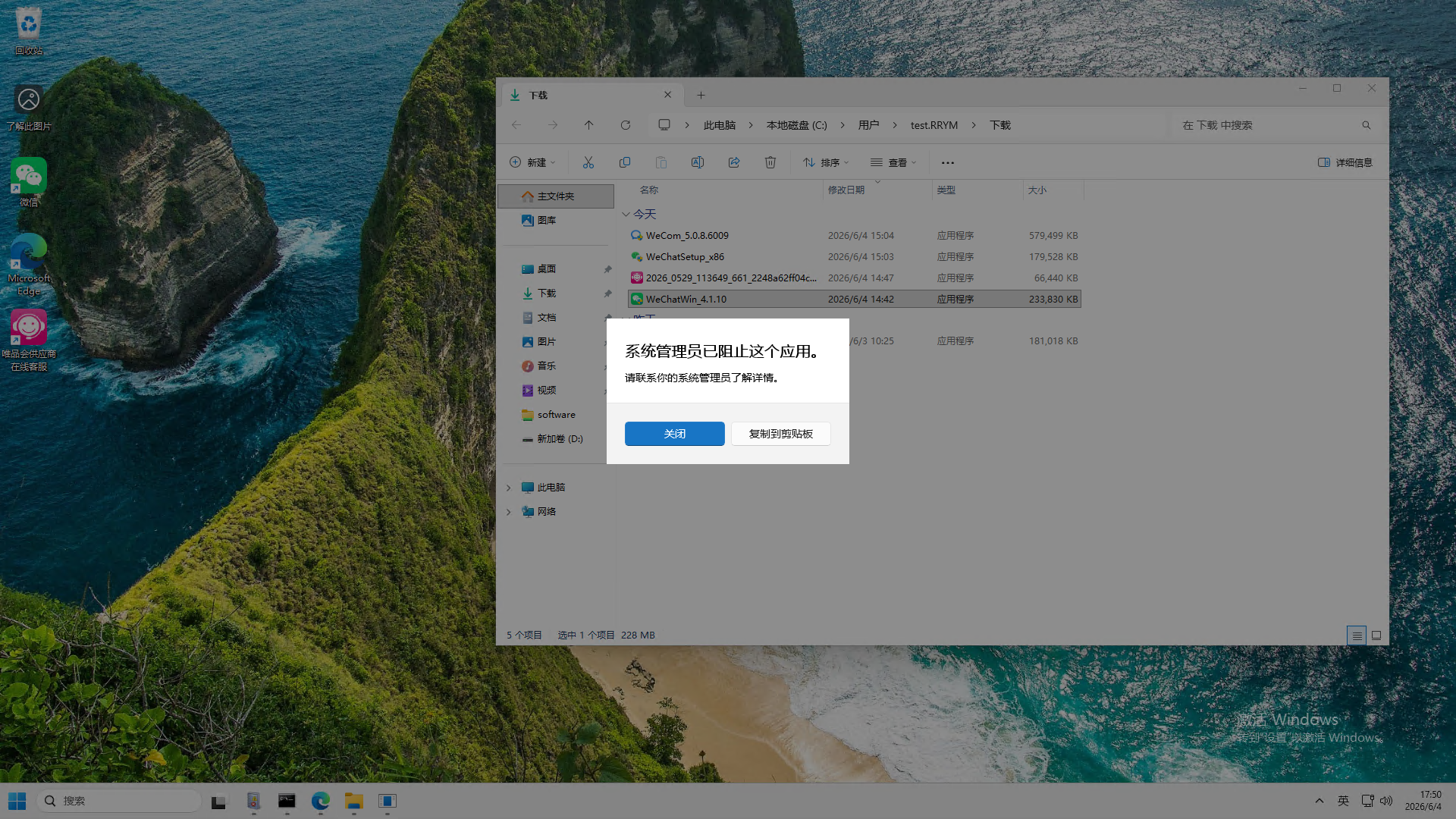Viewport: 1456px width, 819px height.
Task: Refresh the 下载 folder view
Action: pos(626,125)
